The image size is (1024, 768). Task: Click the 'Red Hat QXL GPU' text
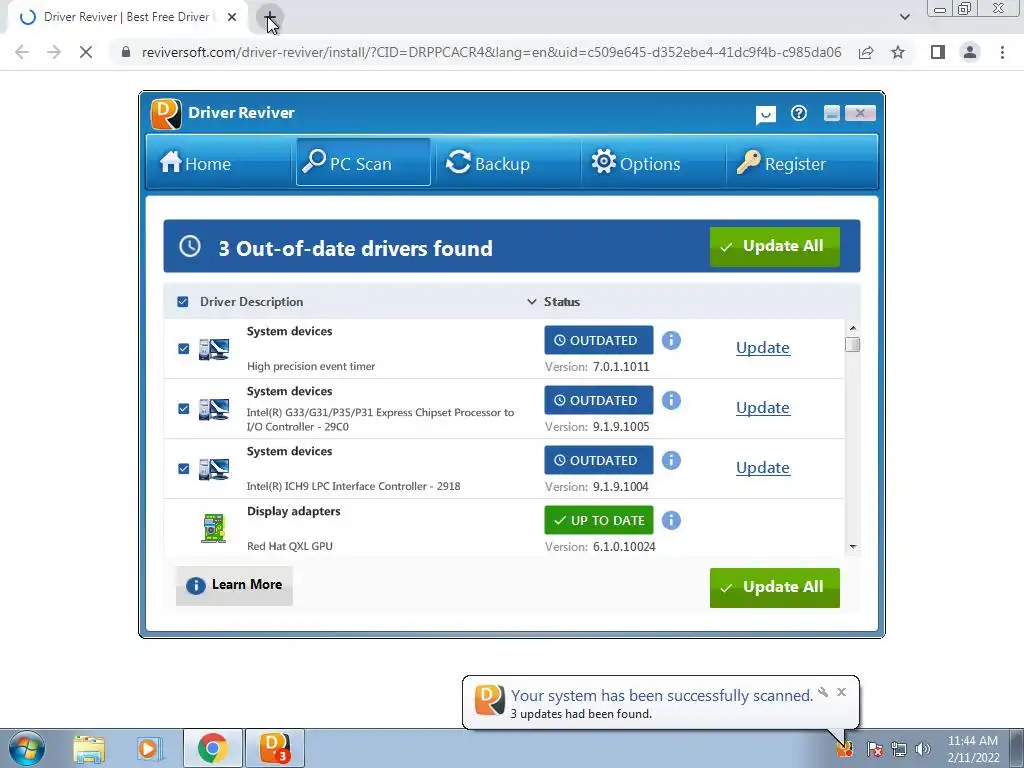point(289,546)
